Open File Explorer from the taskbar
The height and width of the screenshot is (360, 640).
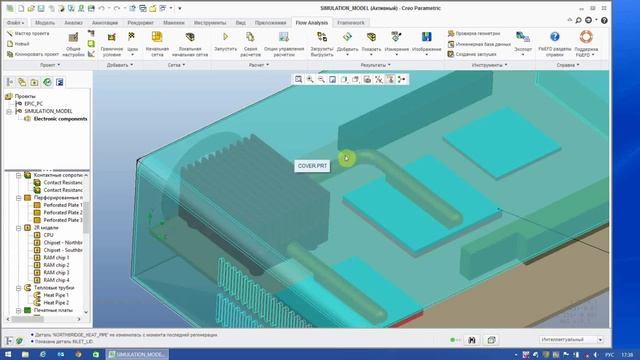[x=25, y=354]
